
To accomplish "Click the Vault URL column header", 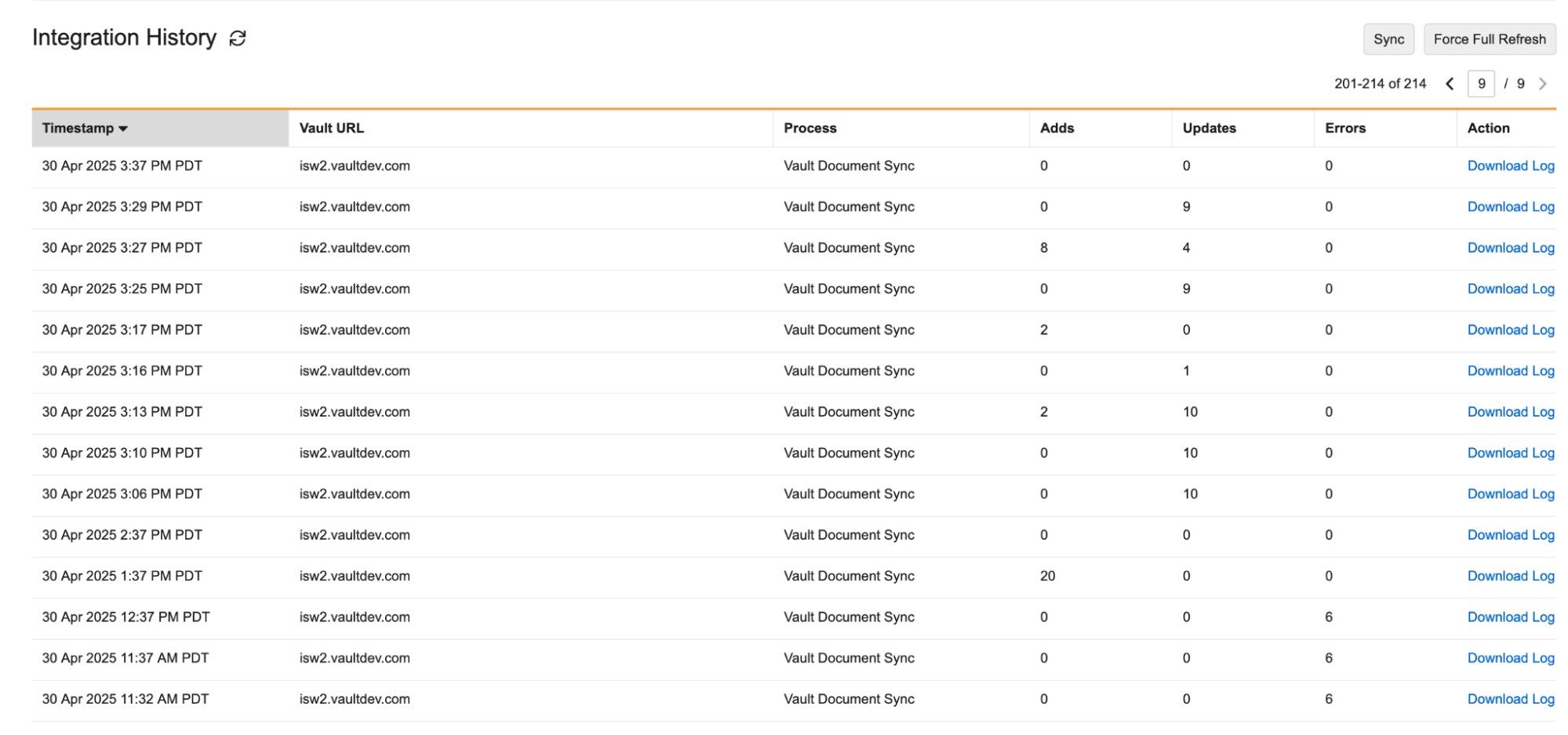I will point(332,129).
